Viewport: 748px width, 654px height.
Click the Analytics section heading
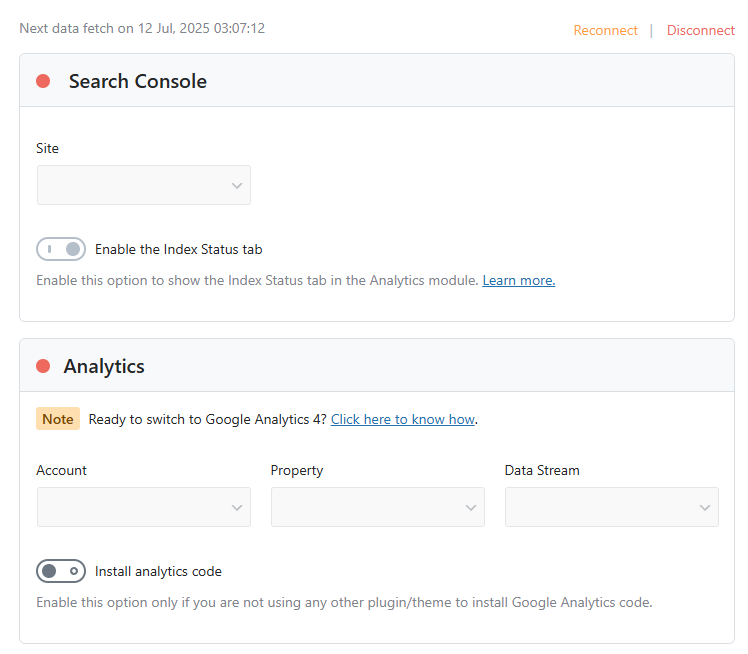tap(104, 366)
